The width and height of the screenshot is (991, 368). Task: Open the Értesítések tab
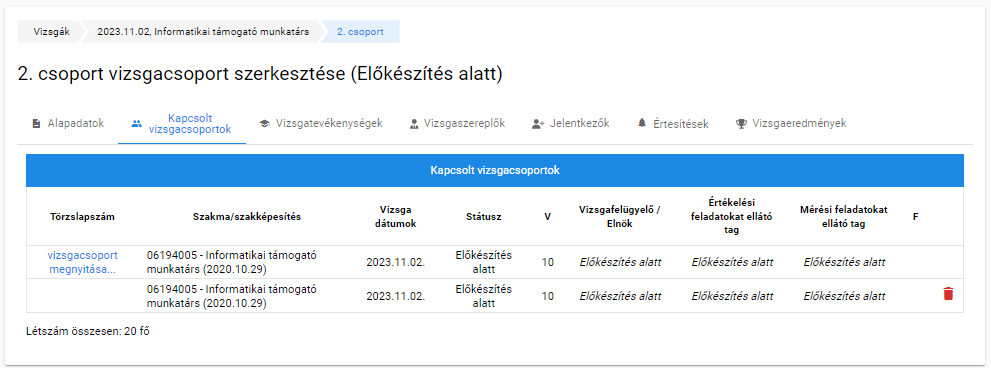pyautogui.click(x=673, y=123)
